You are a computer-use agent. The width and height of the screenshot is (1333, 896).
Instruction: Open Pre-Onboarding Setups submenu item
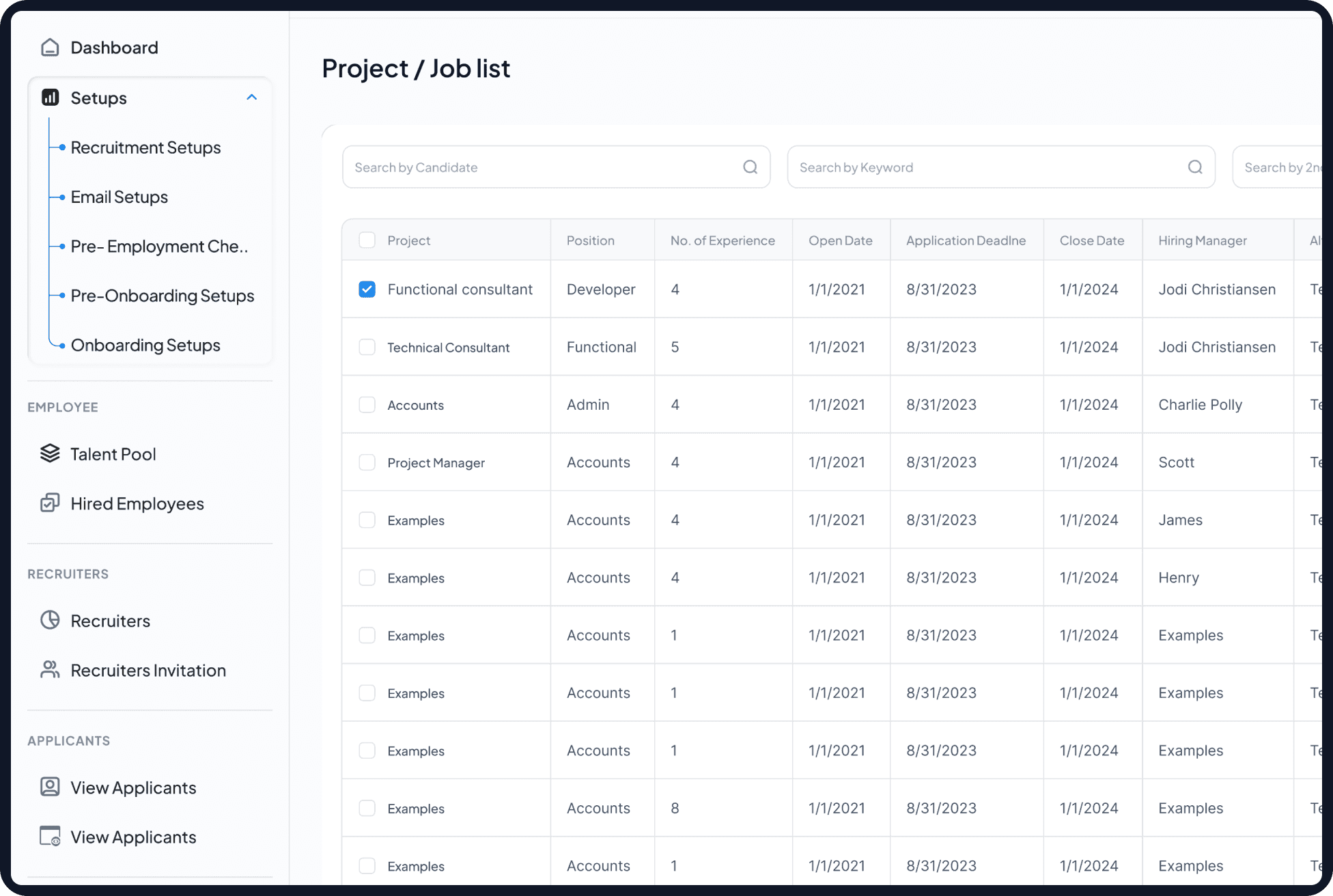pyautogui.click(x=163, y=296)
